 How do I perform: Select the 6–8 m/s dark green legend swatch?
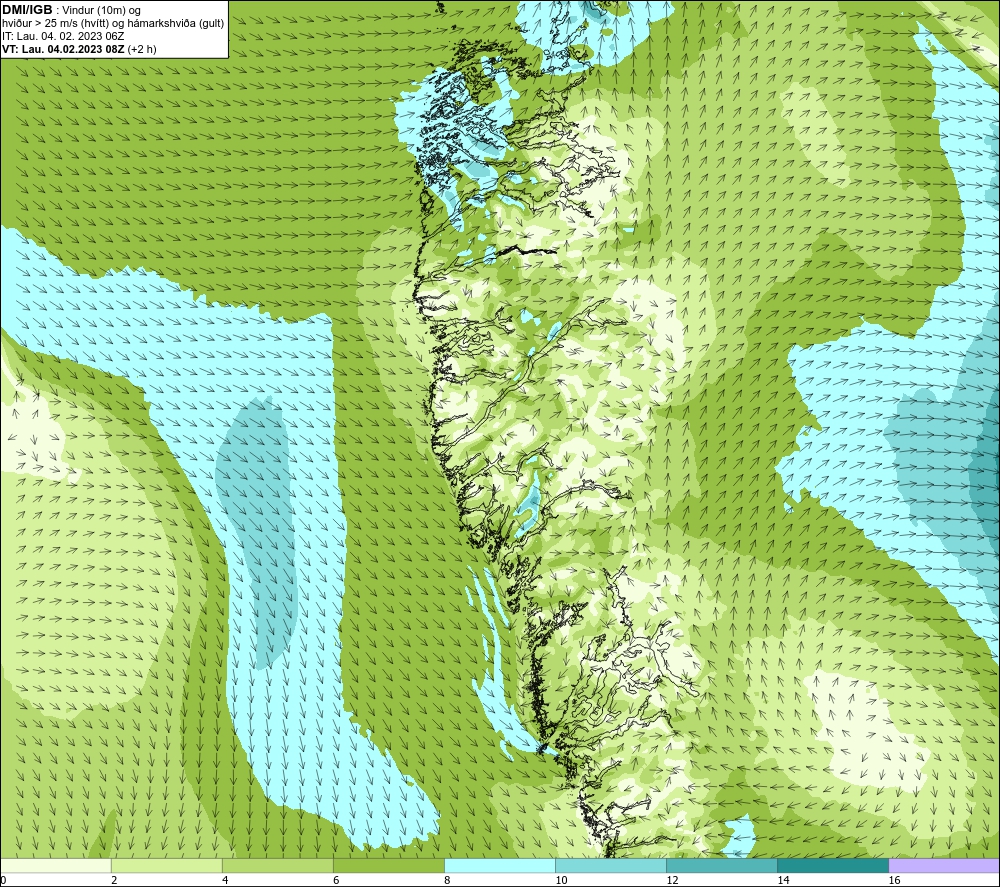[x=389, y=865]
